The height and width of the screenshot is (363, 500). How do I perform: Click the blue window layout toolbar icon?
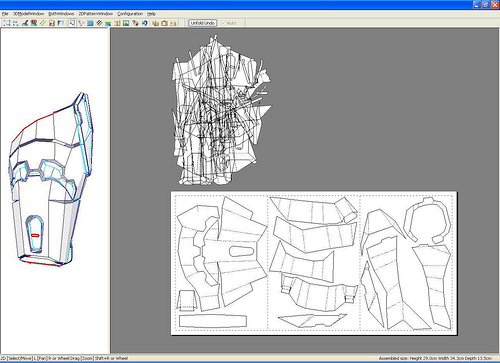click(x=61, y=23)
